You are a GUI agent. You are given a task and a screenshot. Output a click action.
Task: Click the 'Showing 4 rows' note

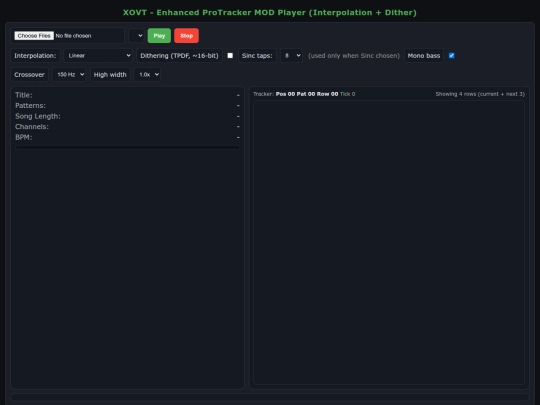pyautogui.click(x=480, y=94)
